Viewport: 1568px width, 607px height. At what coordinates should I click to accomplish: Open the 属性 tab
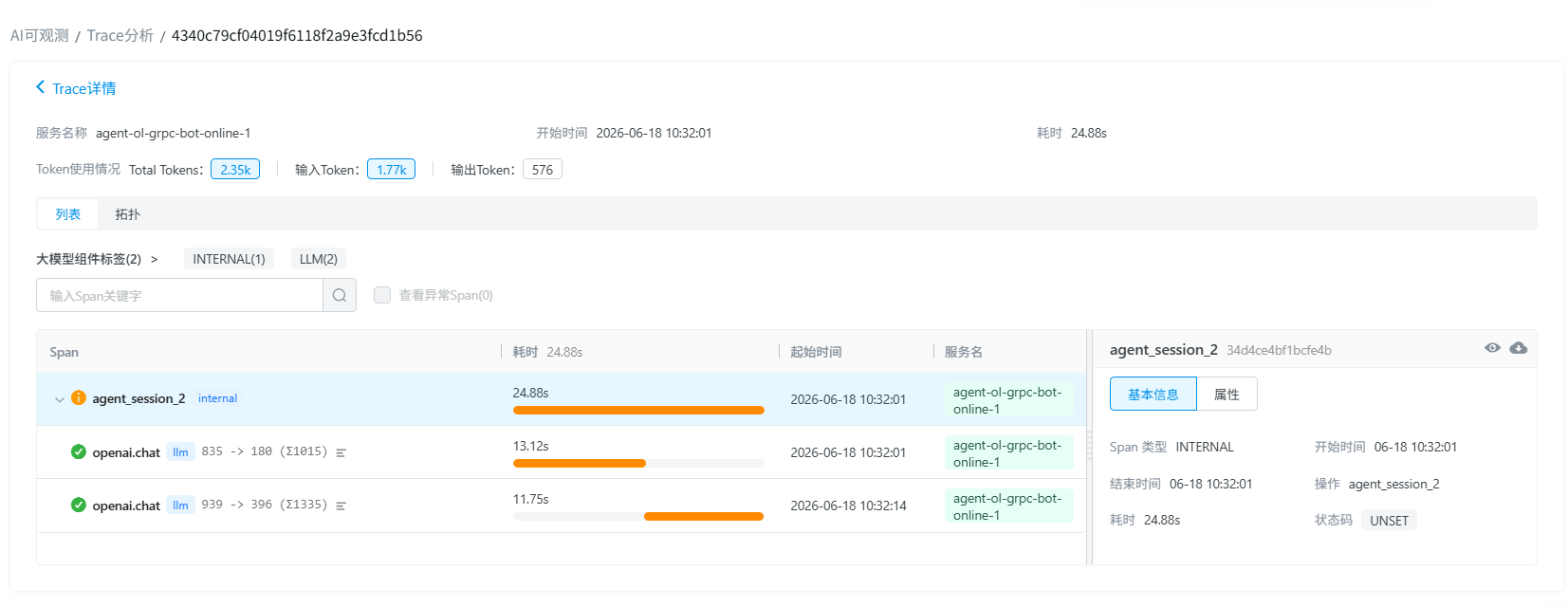(x=1227, y=395)
